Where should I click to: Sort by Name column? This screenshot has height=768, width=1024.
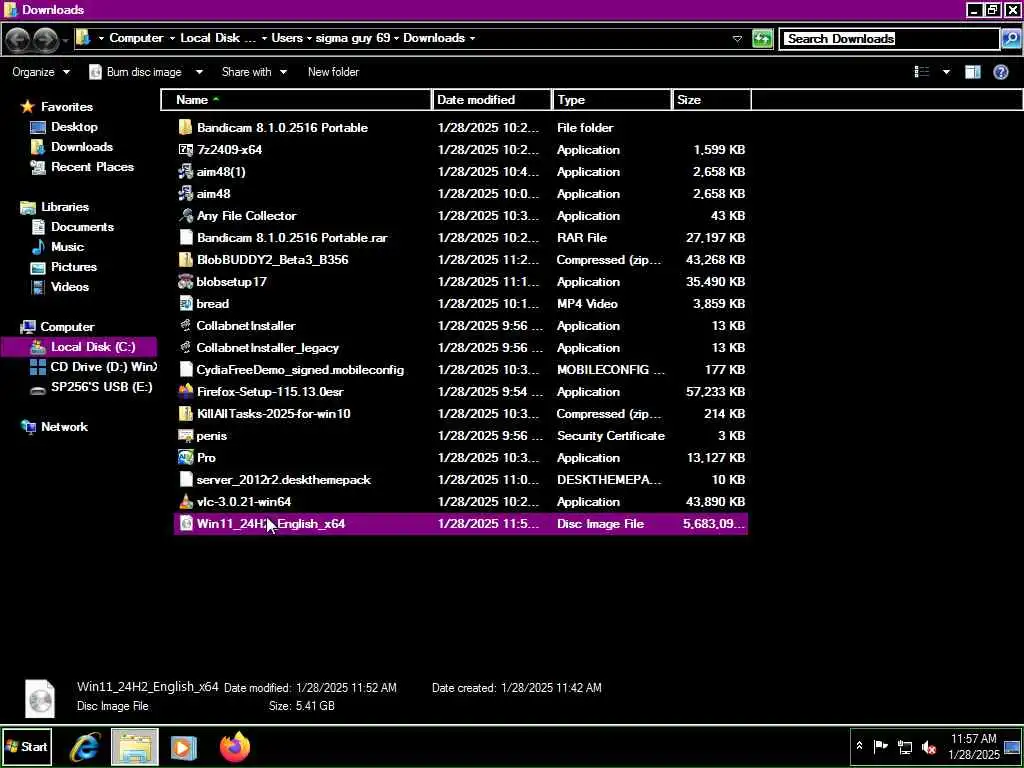click(296, 100)
